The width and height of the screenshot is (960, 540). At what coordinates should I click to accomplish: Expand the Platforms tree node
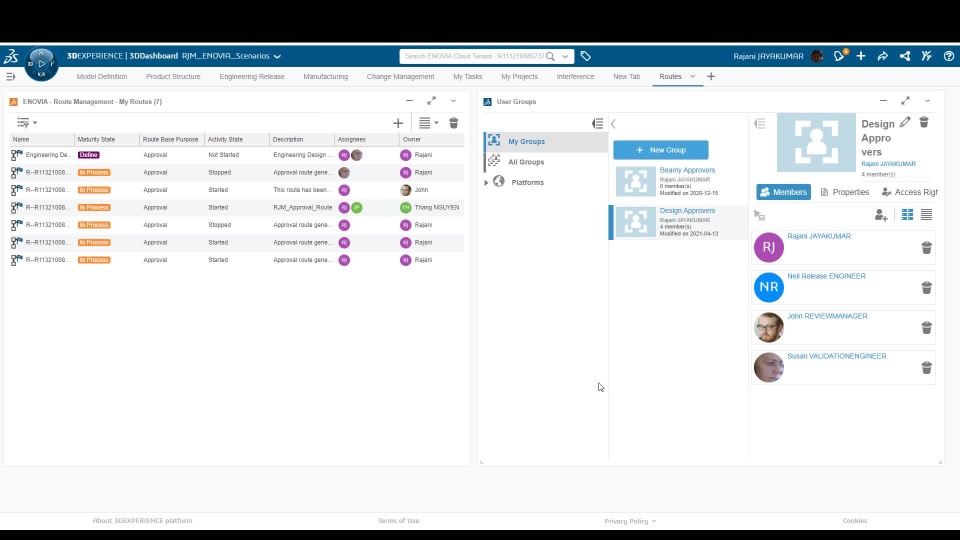tap(486, 182)
